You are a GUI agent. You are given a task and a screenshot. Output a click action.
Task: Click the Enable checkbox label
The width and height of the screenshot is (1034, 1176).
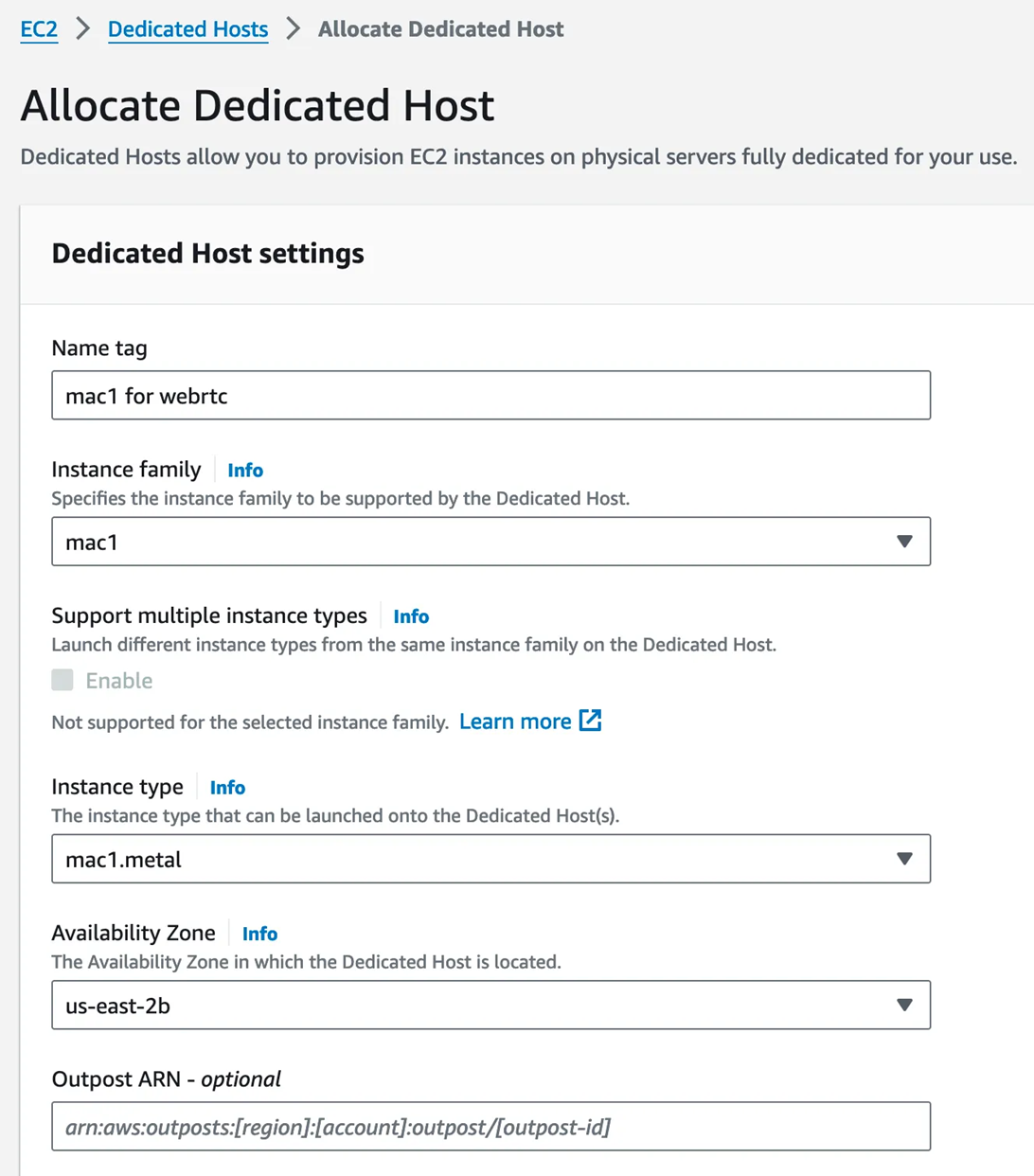pos(118,681)
